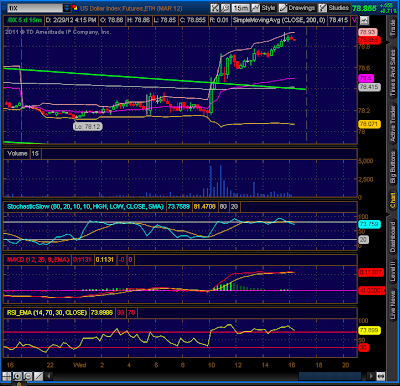Image resolution: width=400 pixels, height=386 pixels.
Task: Open the Style menu
Action: 264,8
